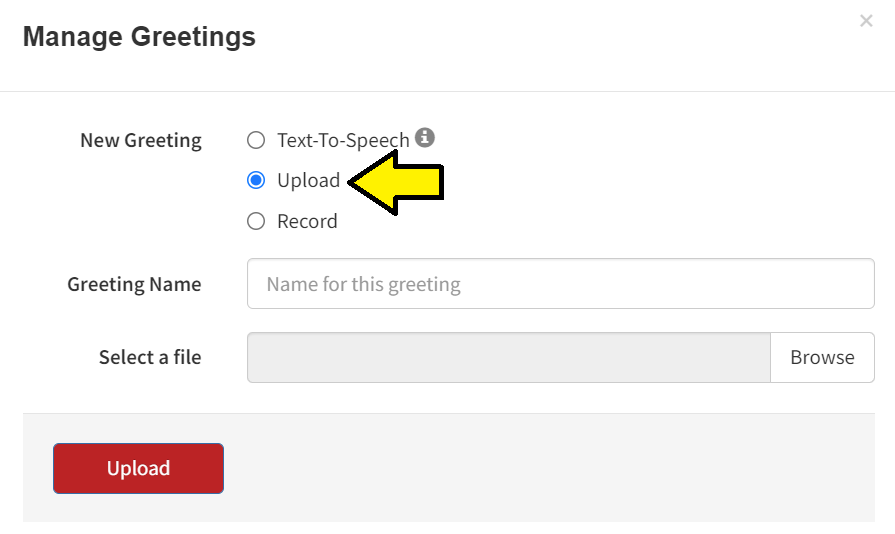Click the Greeting Name text field
The width and height of the screenshot is (895, 534).
(561, 284)
